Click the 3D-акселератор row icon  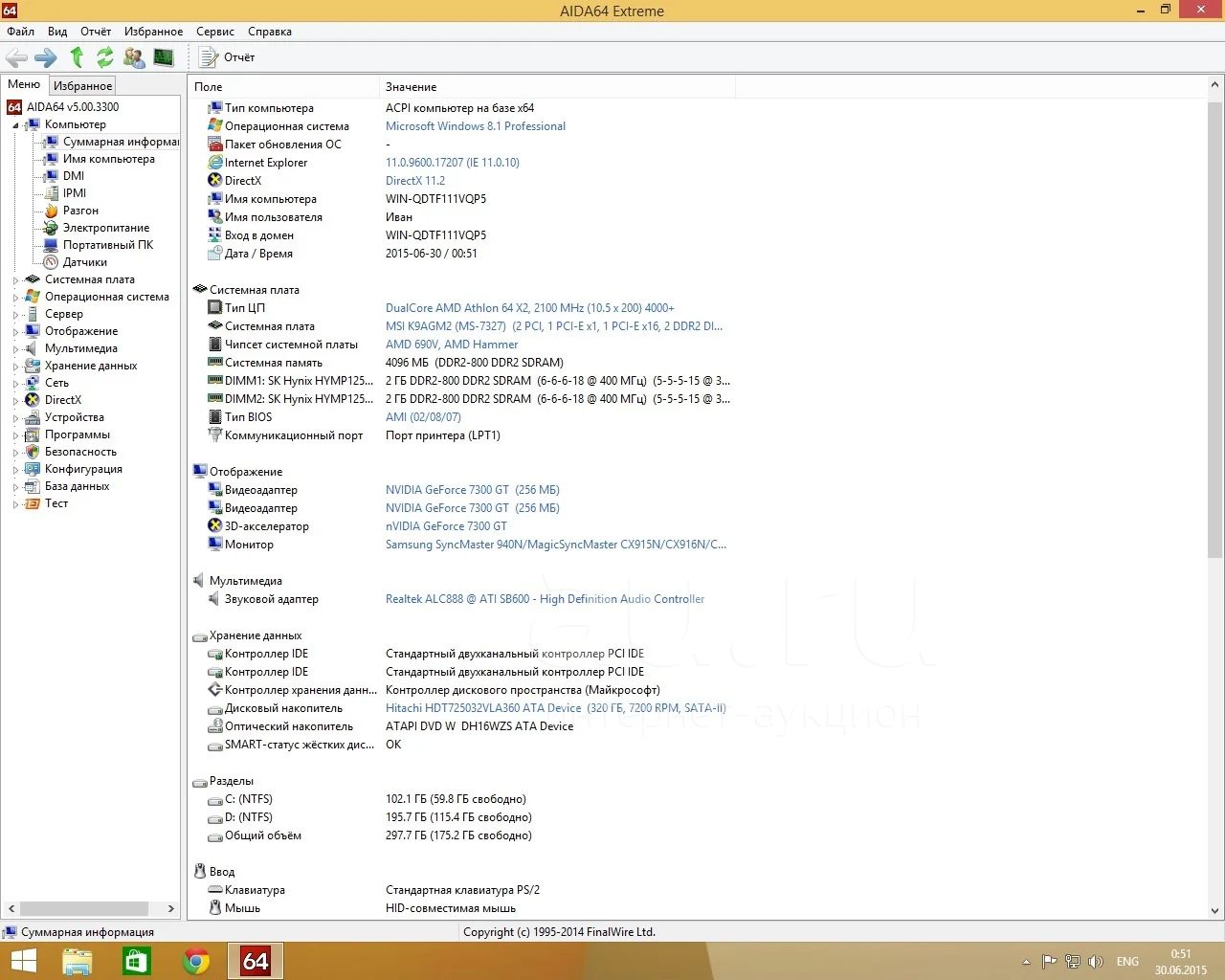[215, 526]
